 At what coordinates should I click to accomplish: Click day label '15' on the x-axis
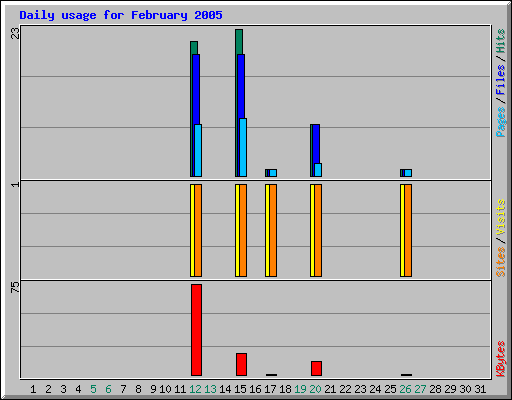tap(240, 389)
